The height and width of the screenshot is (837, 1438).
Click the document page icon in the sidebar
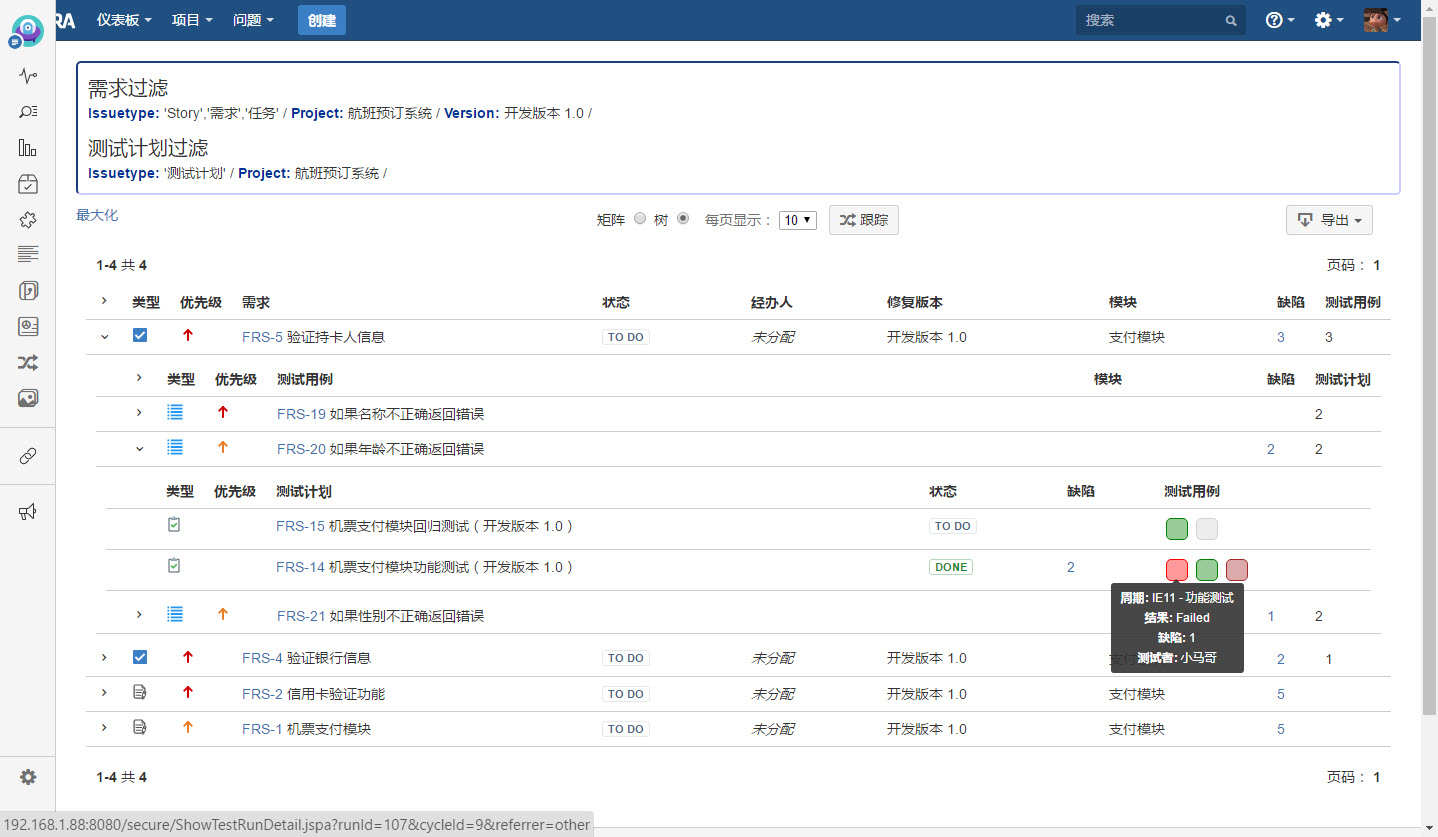pyautogui.click(x=28, y=291)
